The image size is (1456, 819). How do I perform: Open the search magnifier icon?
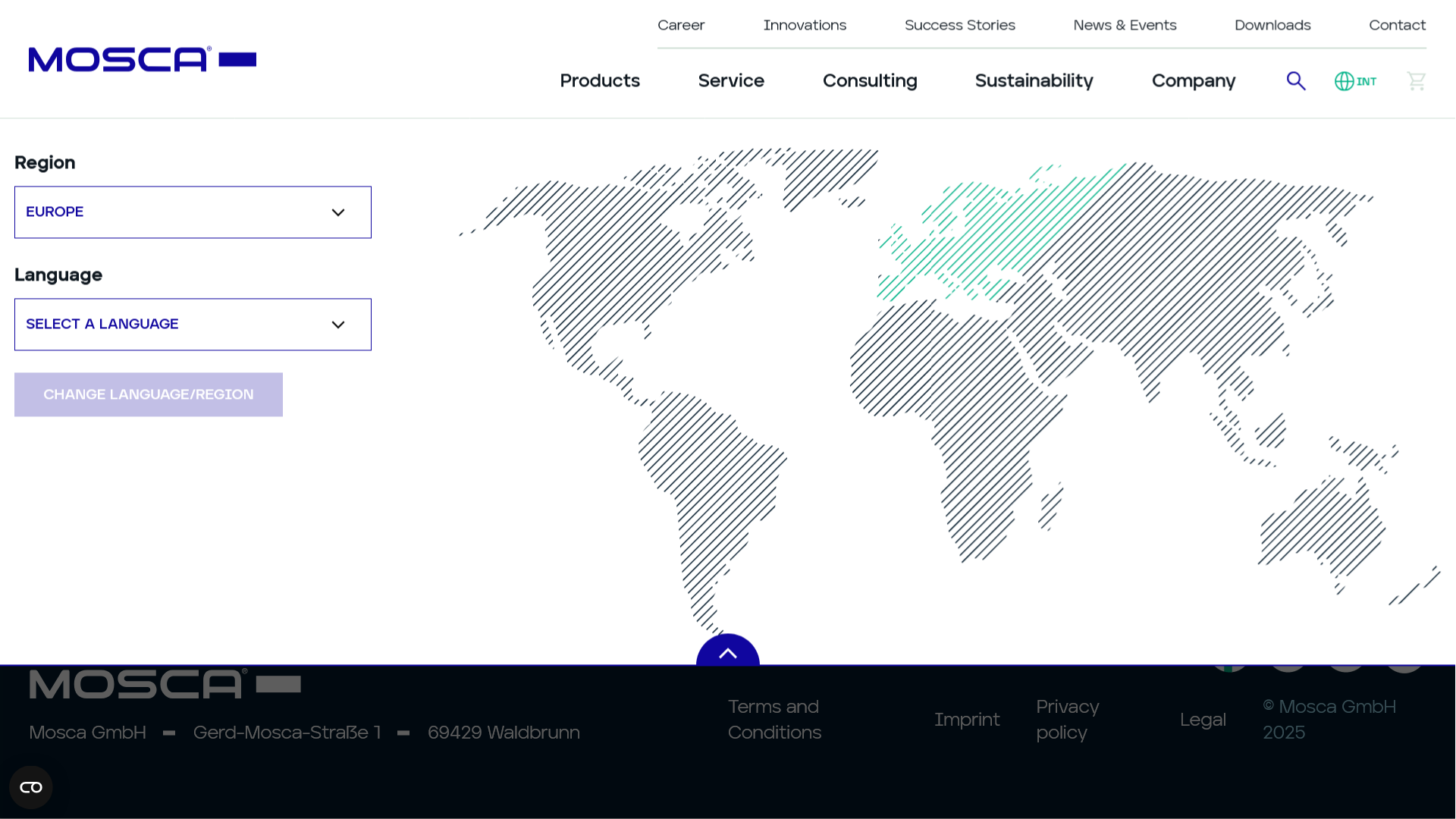tap(1296, 81)
